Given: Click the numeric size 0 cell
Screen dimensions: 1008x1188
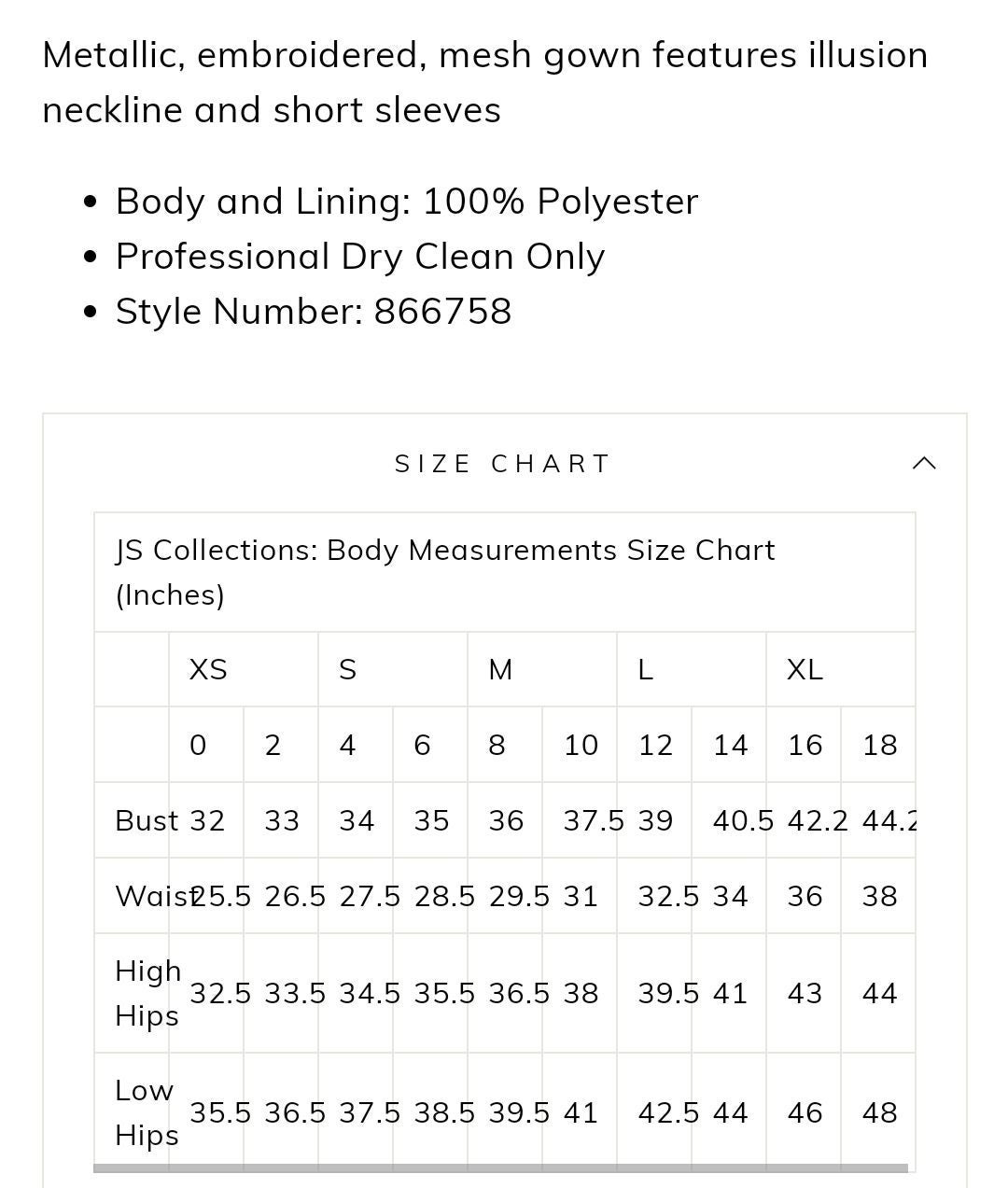Looking at the screenshot, I should 198,745.
